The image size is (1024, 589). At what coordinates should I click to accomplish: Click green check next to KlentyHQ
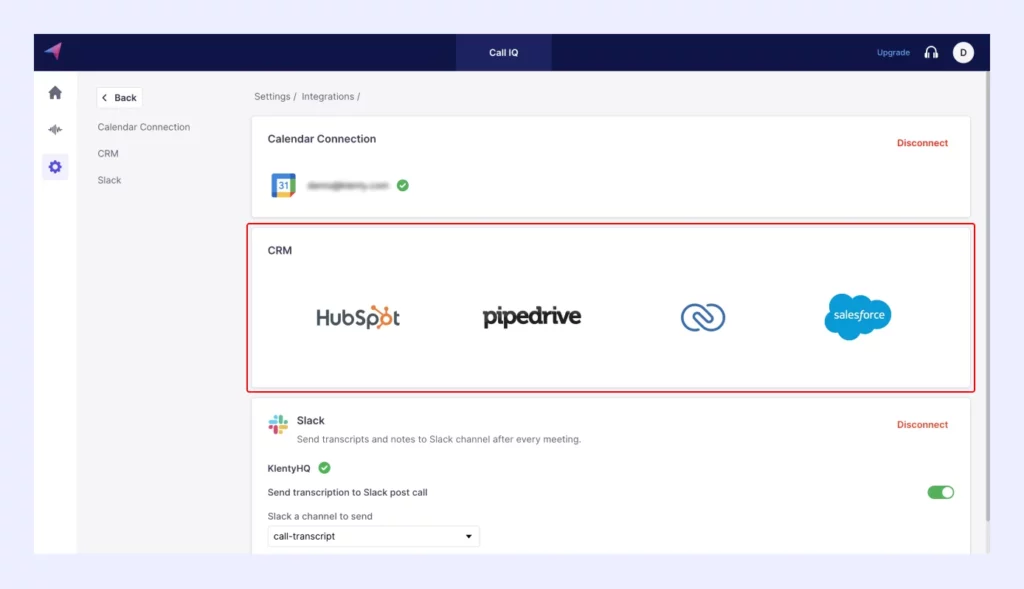point(325,468)
